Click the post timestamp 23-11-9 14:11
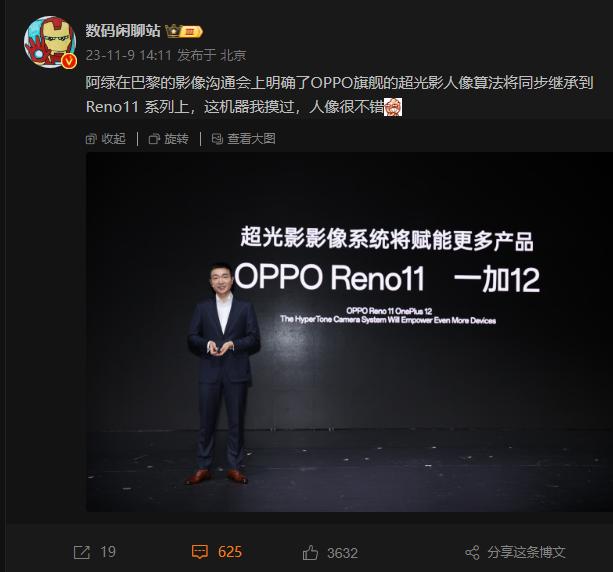Viewport: 613px width, 572px height. point(129,55)
